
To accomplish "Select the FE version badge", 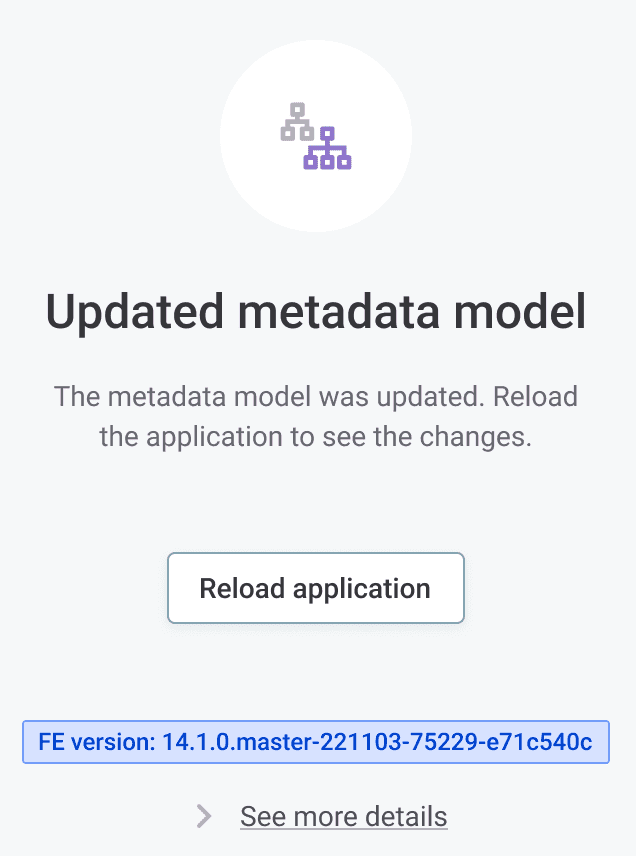I will pyautogui.click(x=316, y=743).
